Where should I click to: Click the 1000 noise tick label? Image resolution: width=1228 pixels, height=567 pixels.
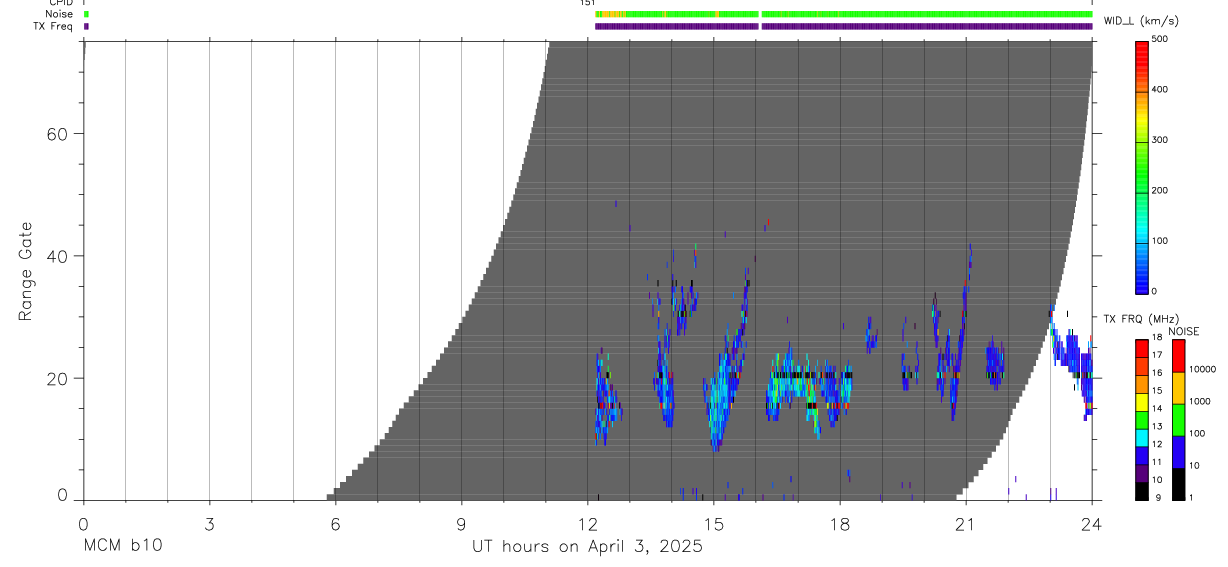click(x=1198, y=402)
